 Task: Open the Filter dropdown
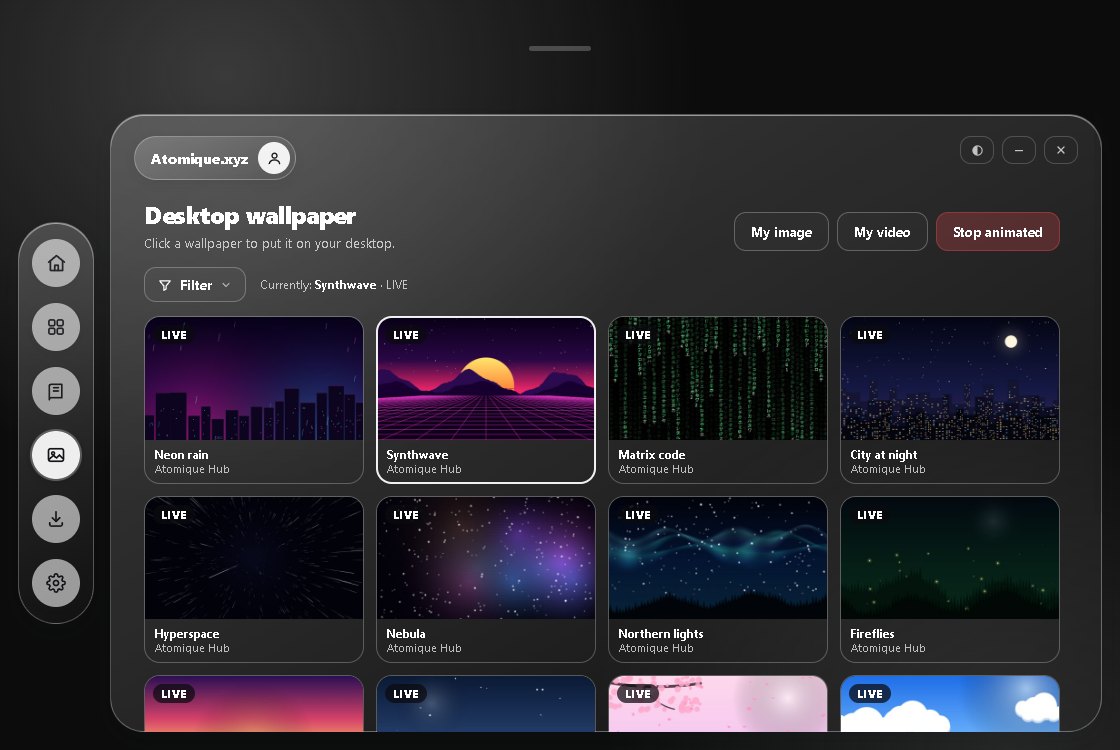pyautogui.click(x=195, y=285)
